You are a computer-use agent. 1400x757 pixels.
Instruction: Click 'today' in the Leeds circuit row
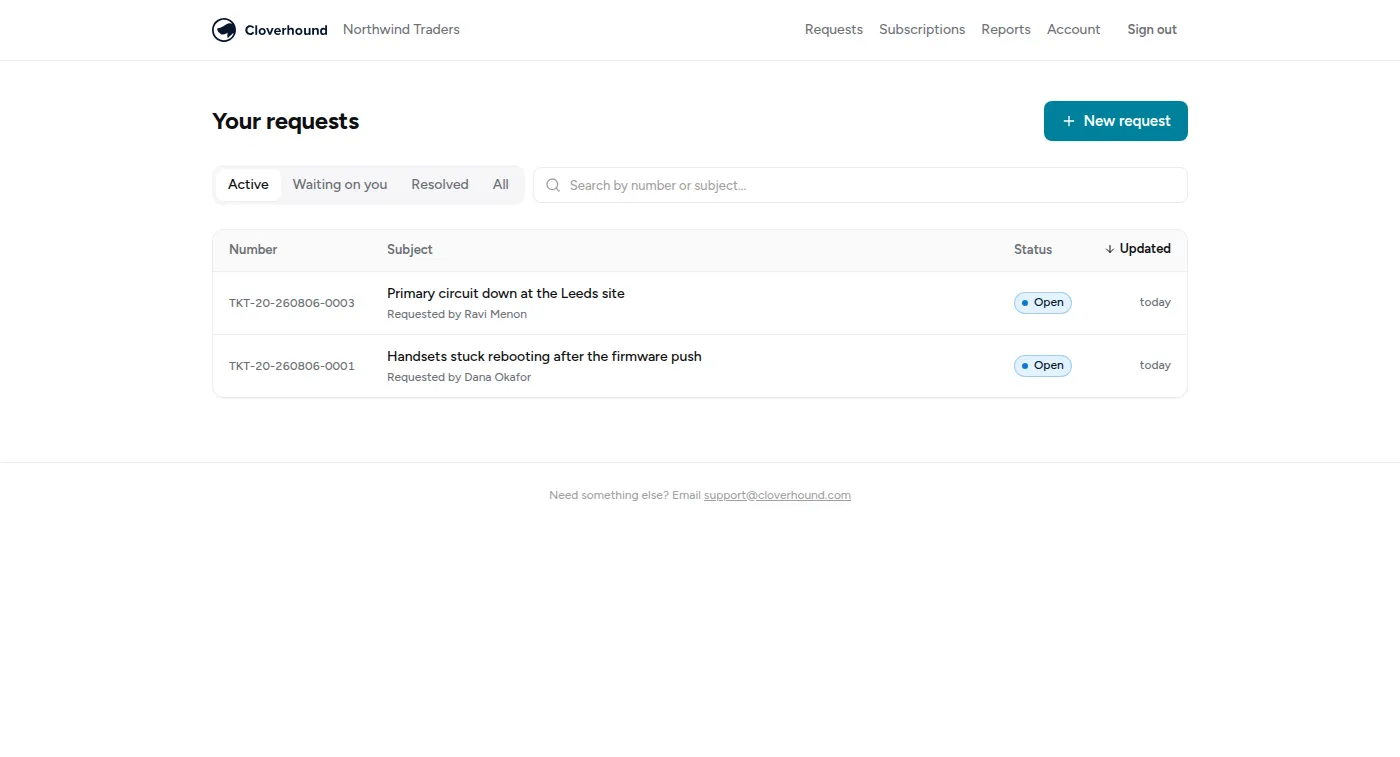1155,303
